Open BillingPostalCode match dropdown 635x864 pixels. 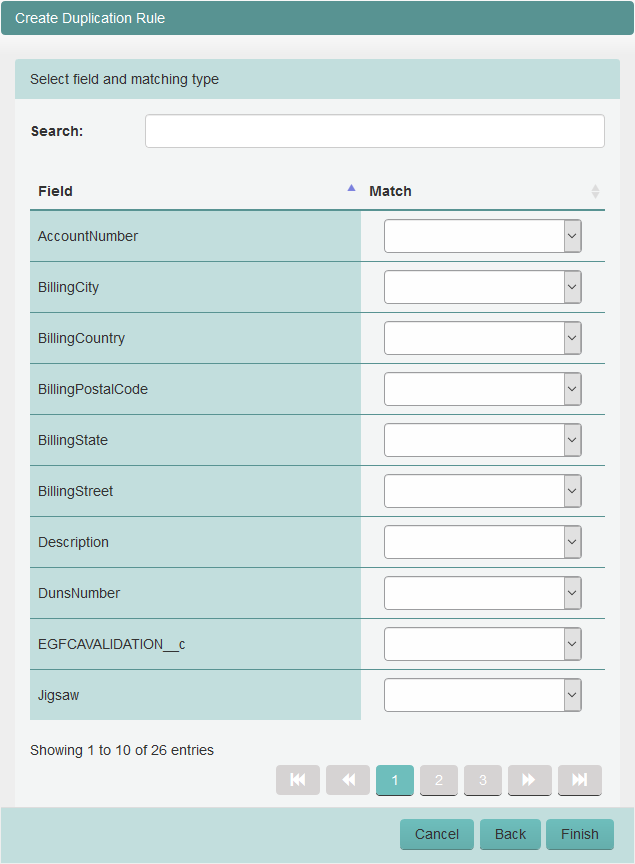pyautogui.click(x=483, y=389)
